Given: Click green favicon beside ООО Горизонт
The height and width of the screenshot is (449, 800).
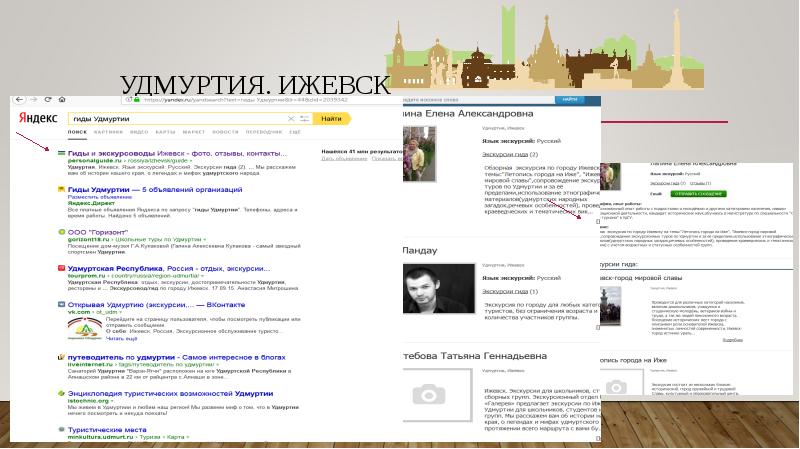Looking at the screenshot, I should [x=61, y=232].
